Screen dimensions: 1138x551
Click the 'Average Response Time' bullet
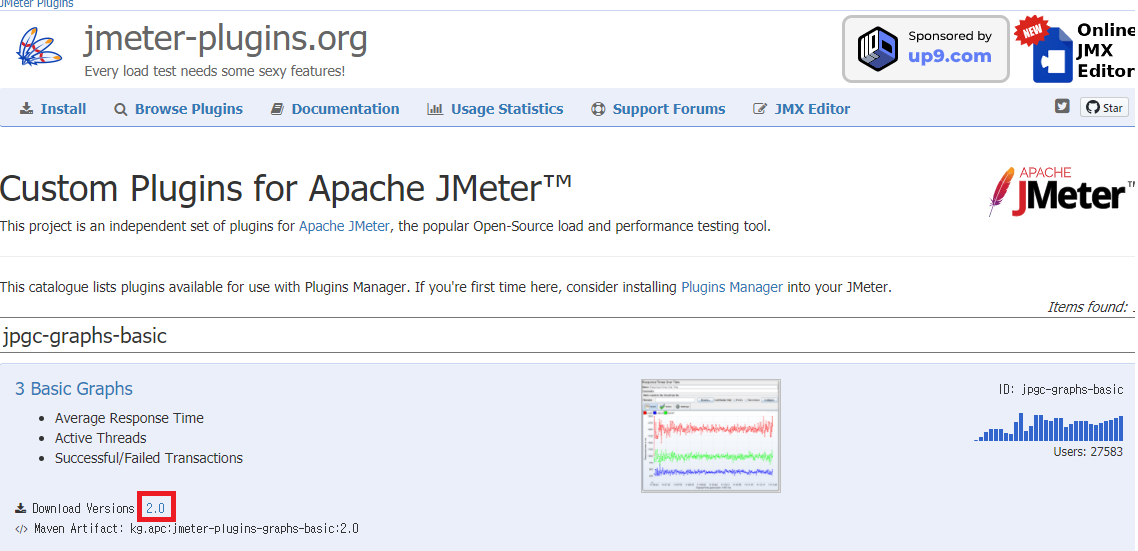pyautogui.click(x=129, y=418)
